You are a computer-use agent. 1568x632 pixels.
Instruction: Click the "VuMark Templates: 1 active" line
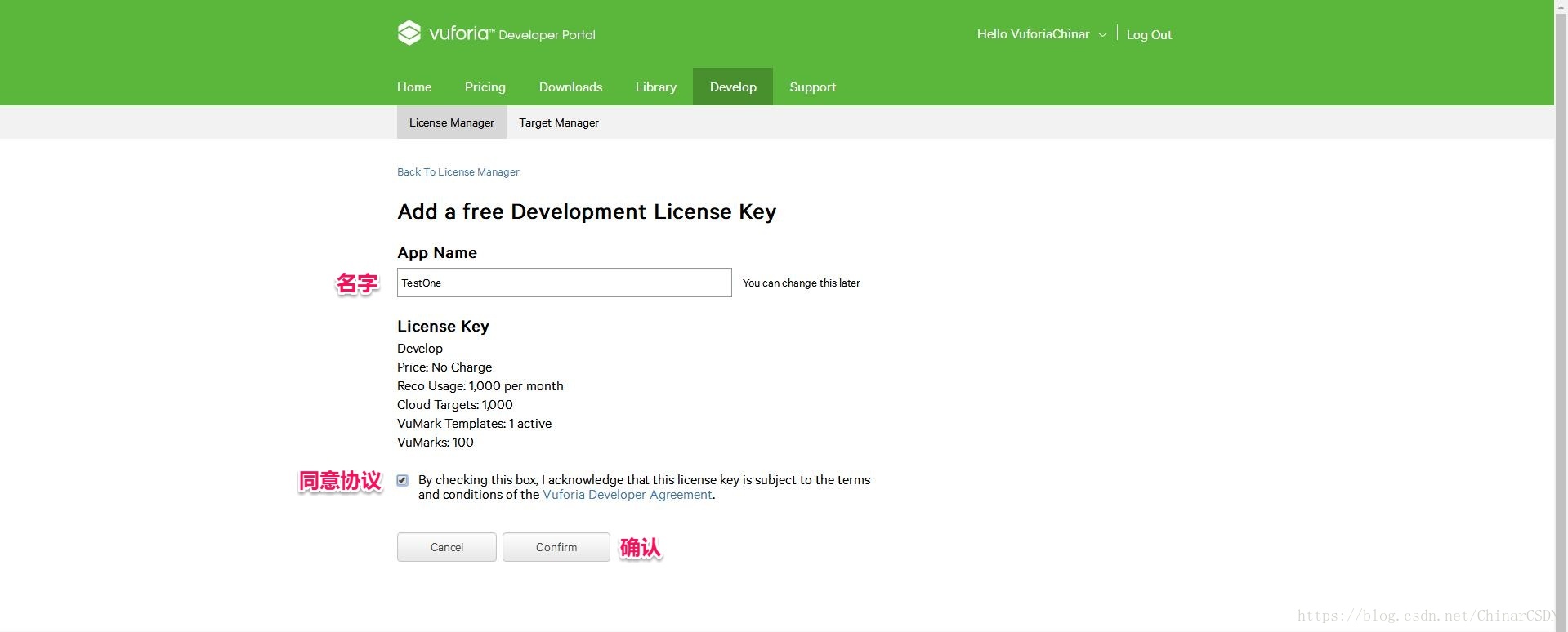tap(475, 424)
